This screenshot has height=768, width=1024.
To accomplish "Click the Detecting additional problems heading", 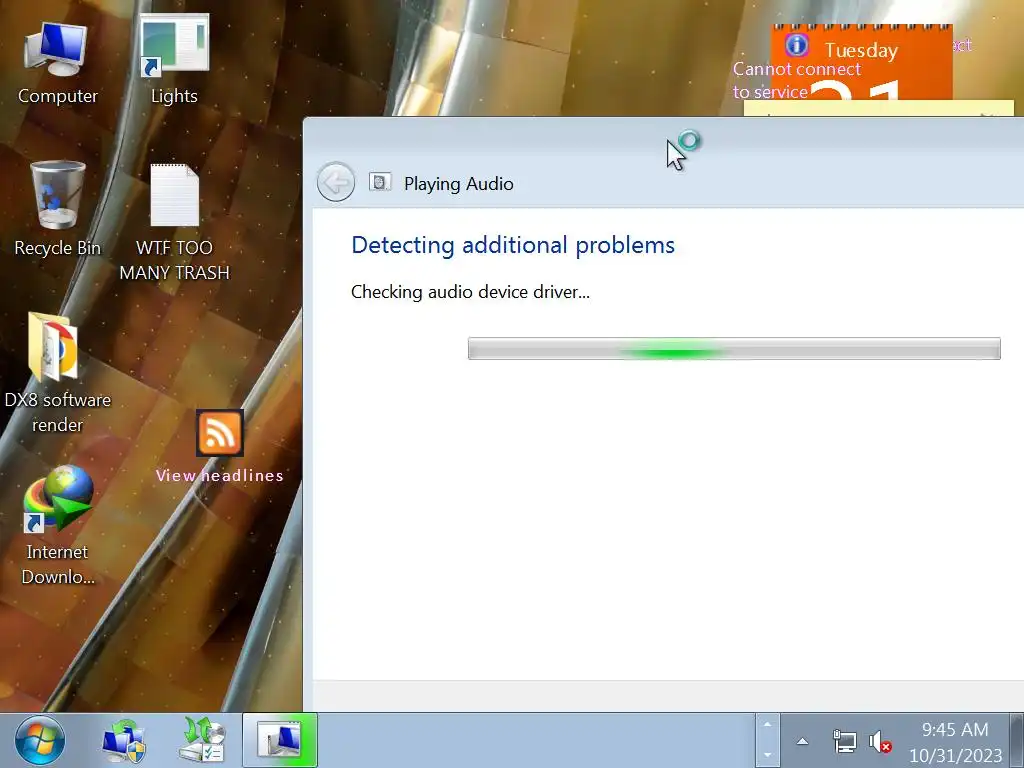I will 513,245.
